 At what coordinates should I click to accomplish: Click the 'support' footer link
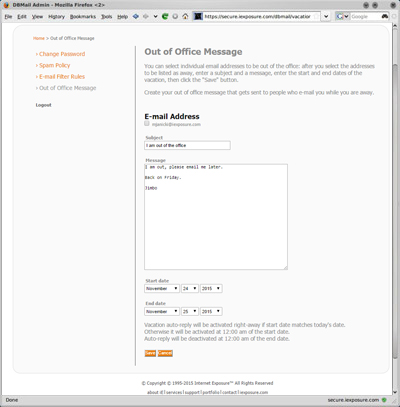click(192, 392)
